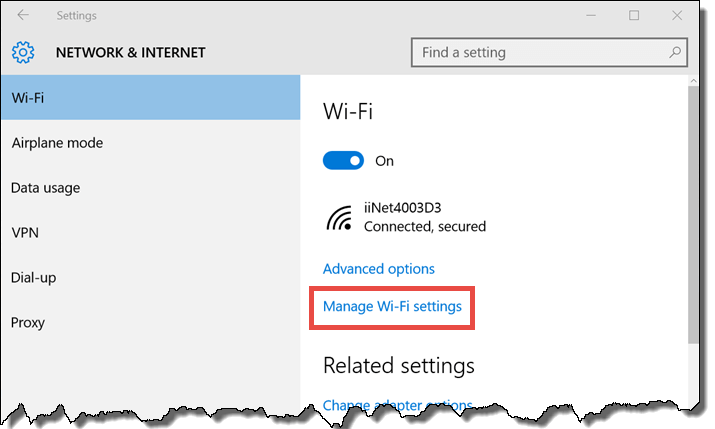This screenshot has height=429, width=715.
Task: Click the Change adapter options link
Action: click(397, 404)
